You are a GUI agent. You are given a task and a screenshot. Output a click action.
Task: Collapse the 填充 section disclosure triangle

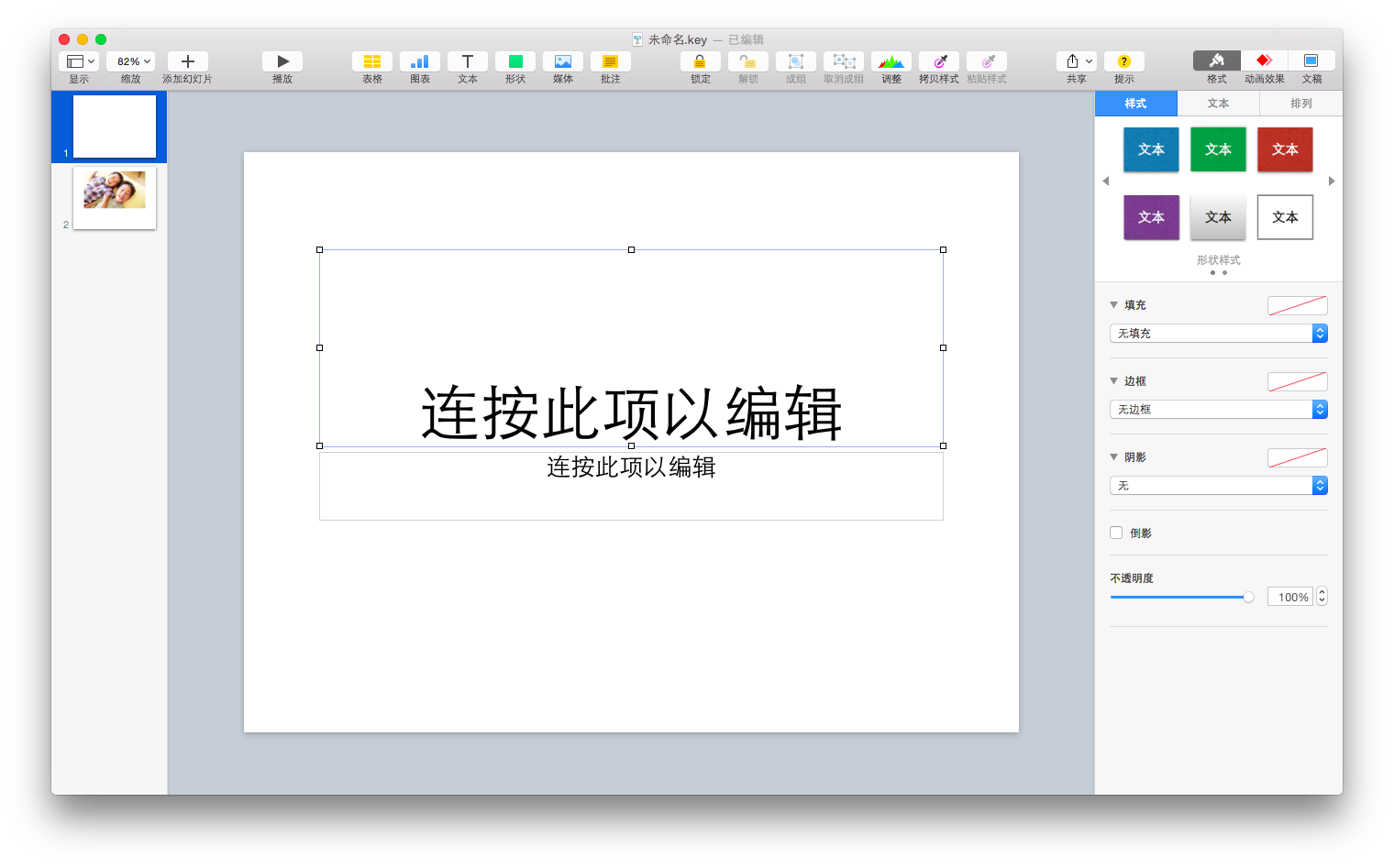tap(1114, 304)
